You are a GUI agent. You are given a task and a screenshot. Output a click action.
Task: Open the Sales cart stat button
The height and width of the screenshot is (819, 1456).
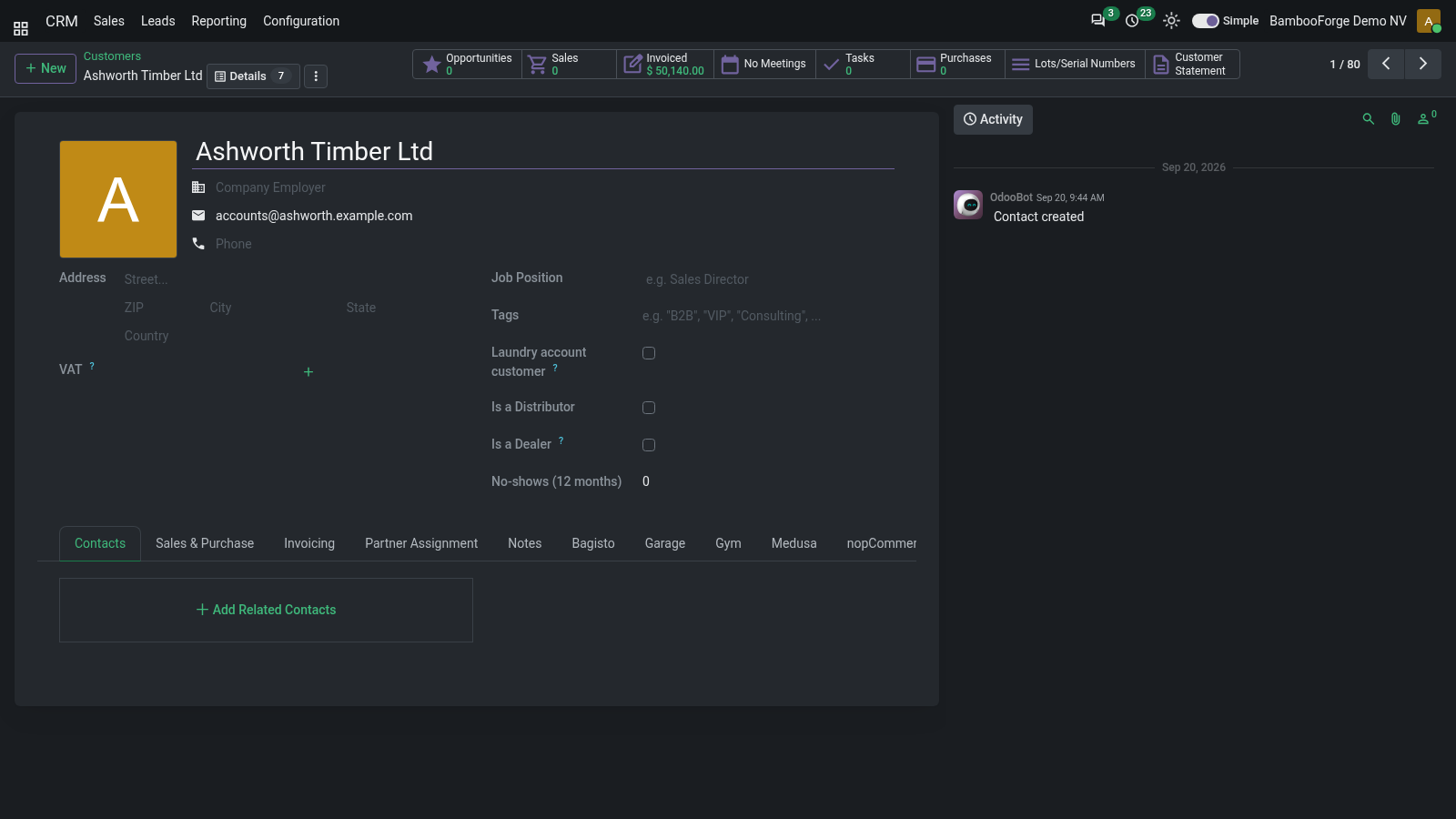[x=569, y=64]
